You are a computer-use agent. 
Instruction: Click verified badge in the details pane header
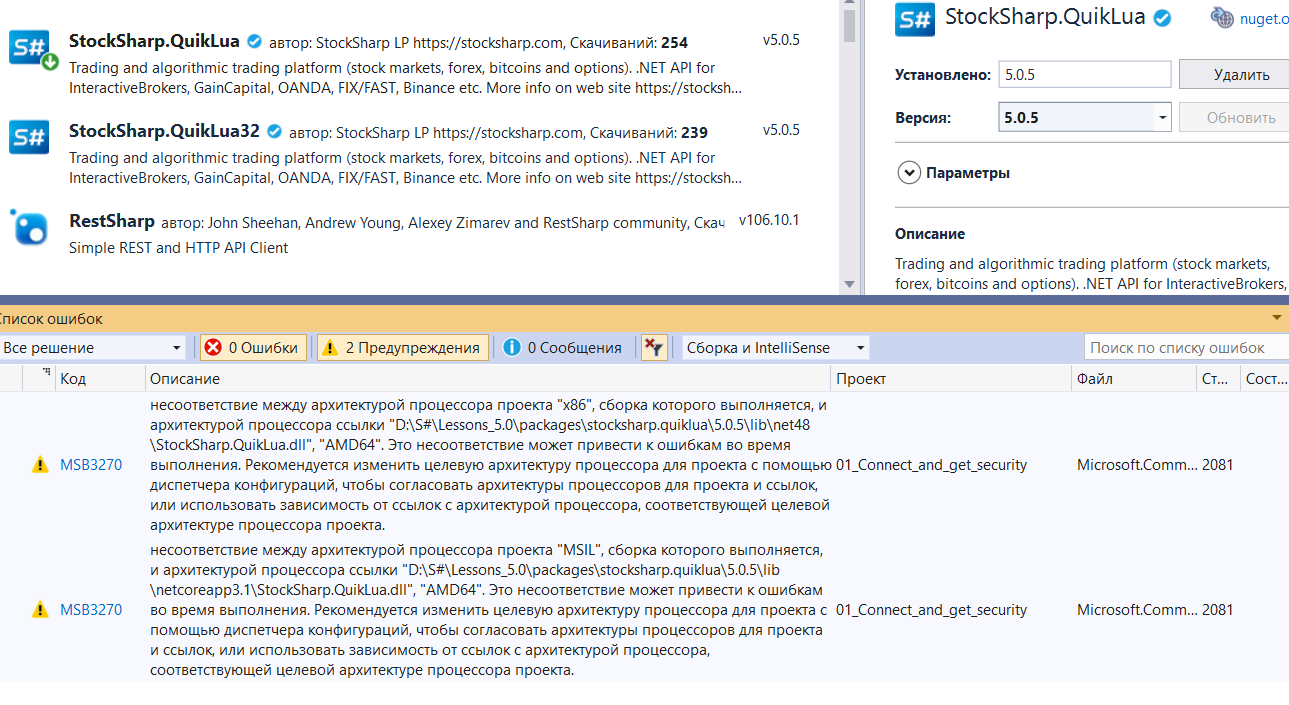pyautogui.click(x=1163, y=17)
